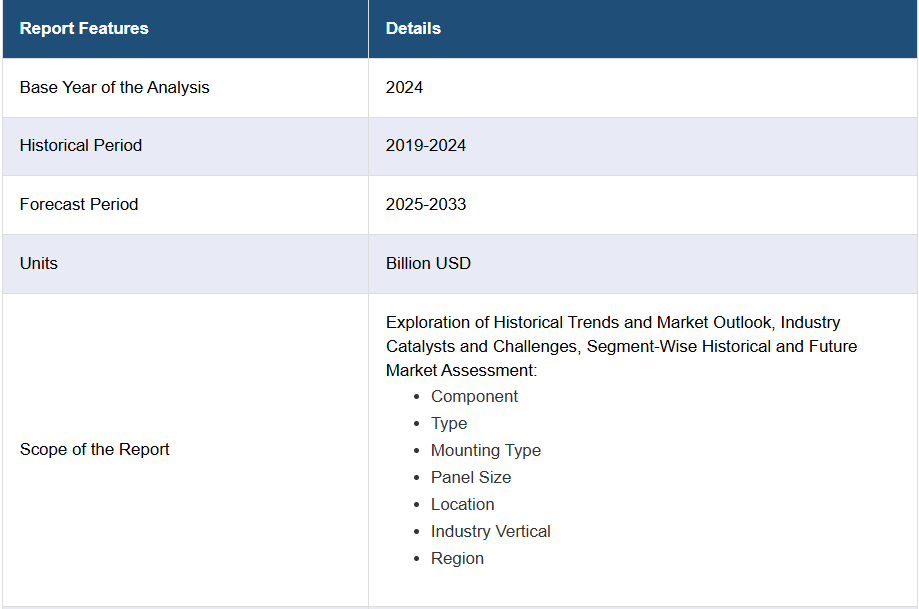
Task: Click the Market Assessment text line
Action: pyautogui.click(x=461, y=370)
